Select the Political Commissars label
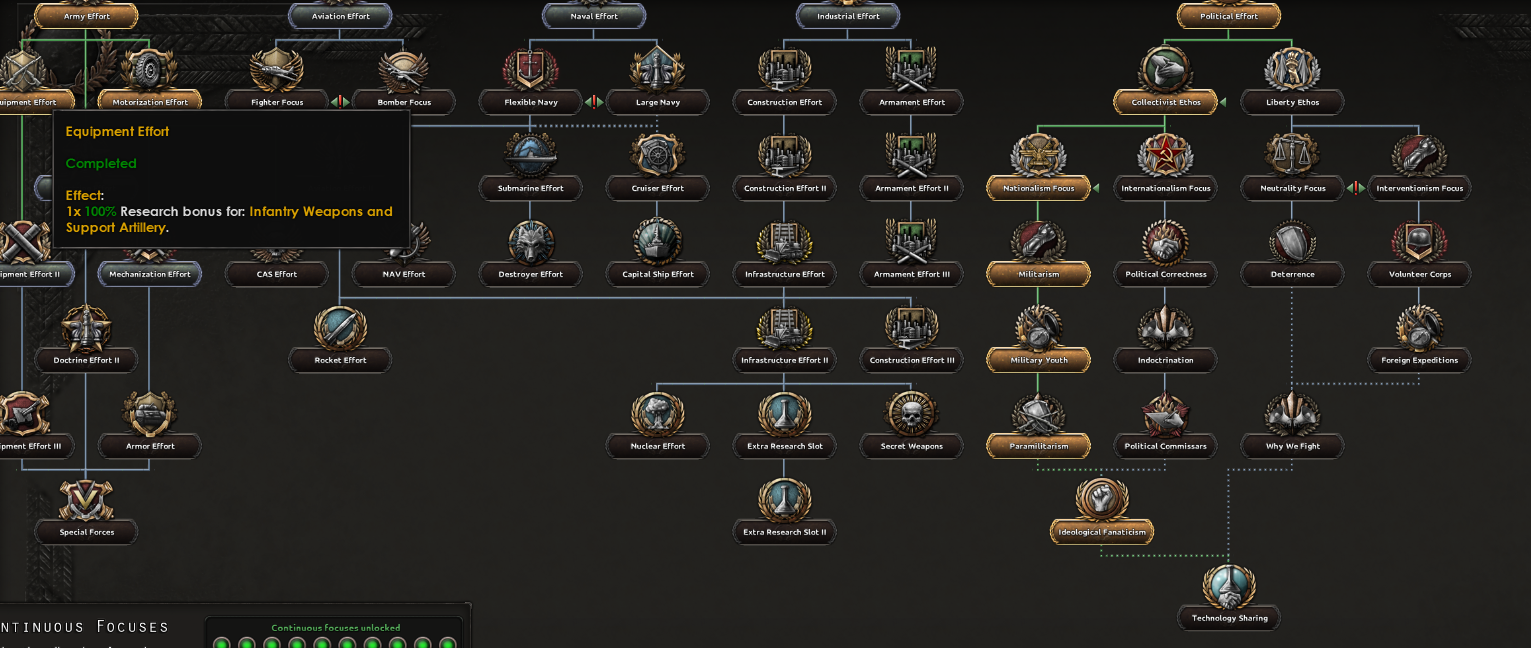Viewport: 1531px width, 648px height. (x=1165, y=446)
